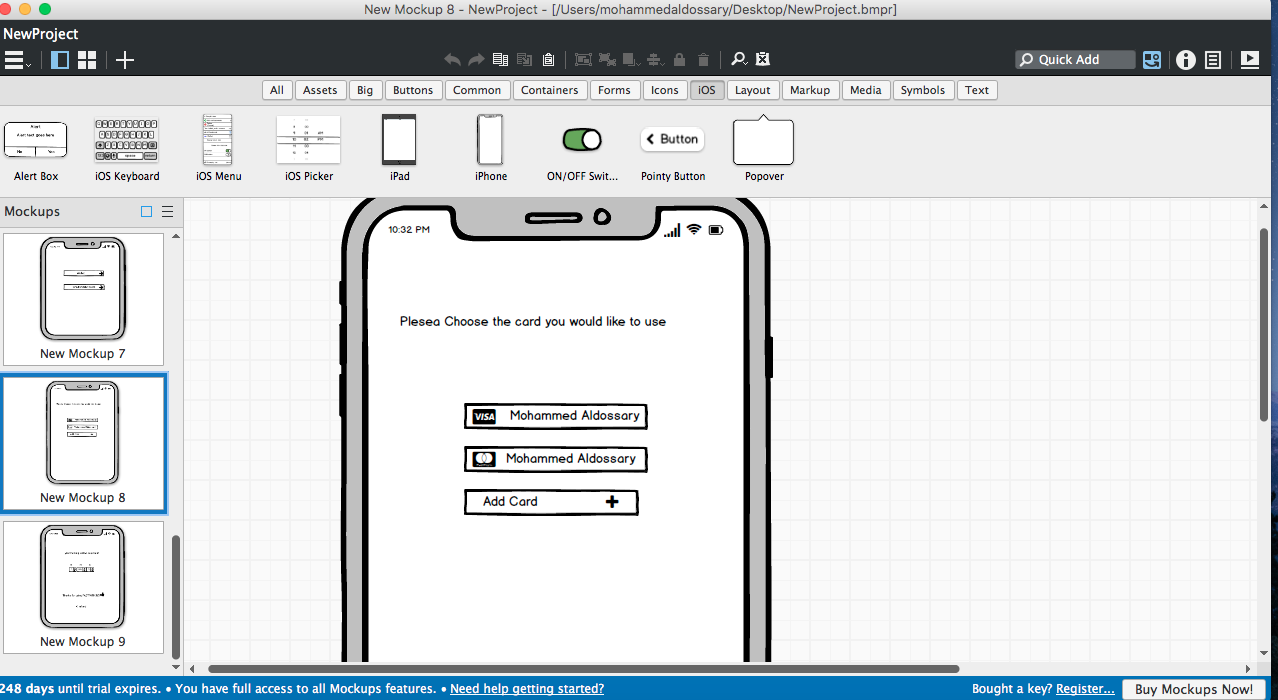The height and width of the screenshot is (700, 1278).
Task: Open New Mockup 7 thumbnail
Action: [x=83, y=299]
